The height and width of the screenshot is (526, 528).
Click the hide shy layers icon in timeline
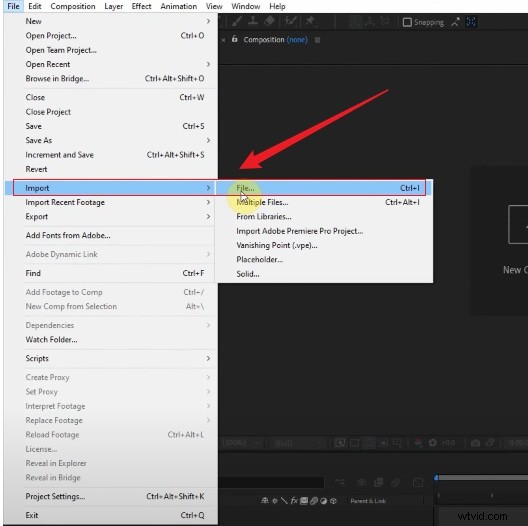(362, 483)
